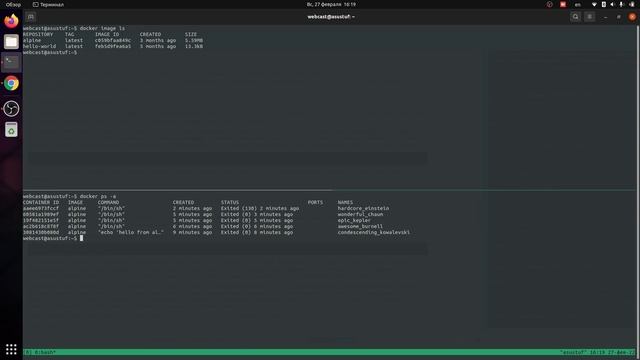Open new tab button in terminal header
This screenshot has width=640, height=360.
(31, 17)
